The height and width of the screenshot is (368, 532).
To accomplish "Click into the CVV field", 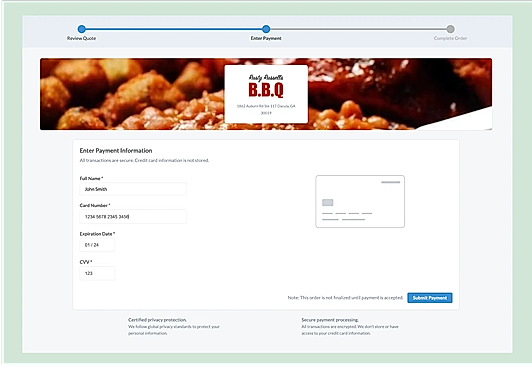I will point(97,273).
